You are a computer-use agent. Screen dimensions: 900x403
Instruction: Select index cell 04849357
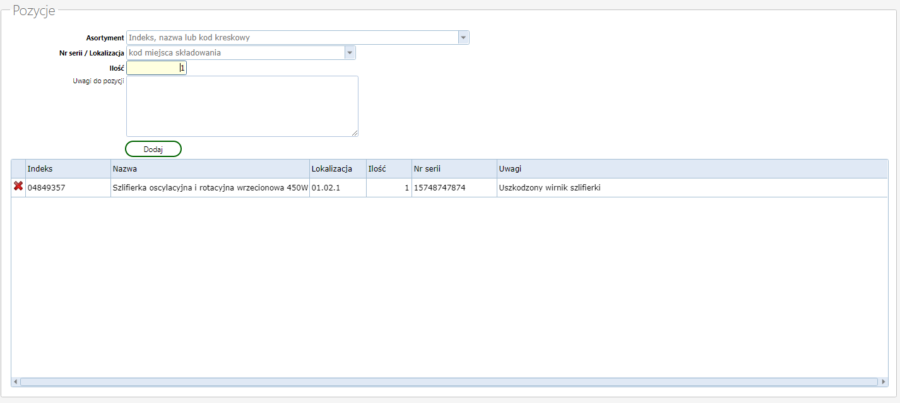pos(68,187)
